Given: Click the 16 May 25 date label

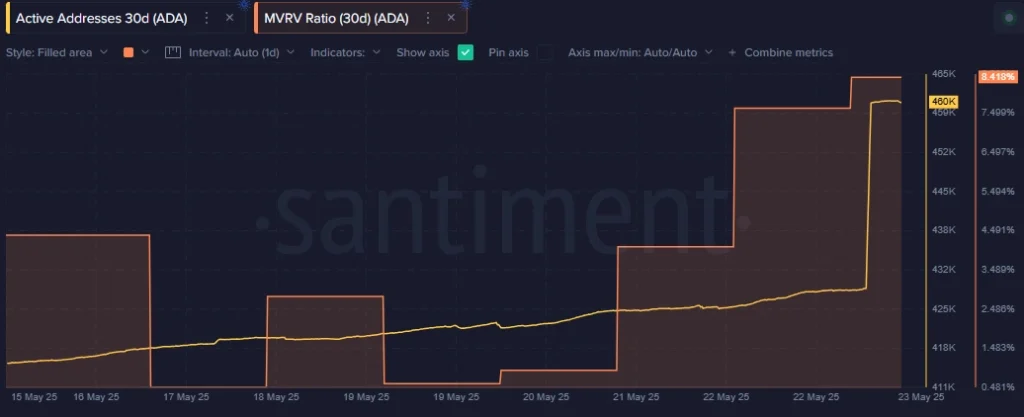Looking at the screenshot, I should click(96, 397).
